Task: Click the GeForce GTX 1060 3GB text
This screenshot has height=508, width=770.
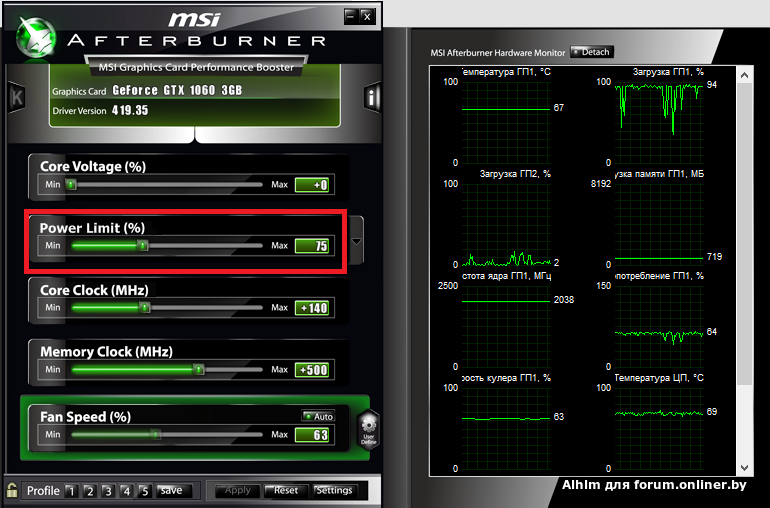Action: pos(177,90)
